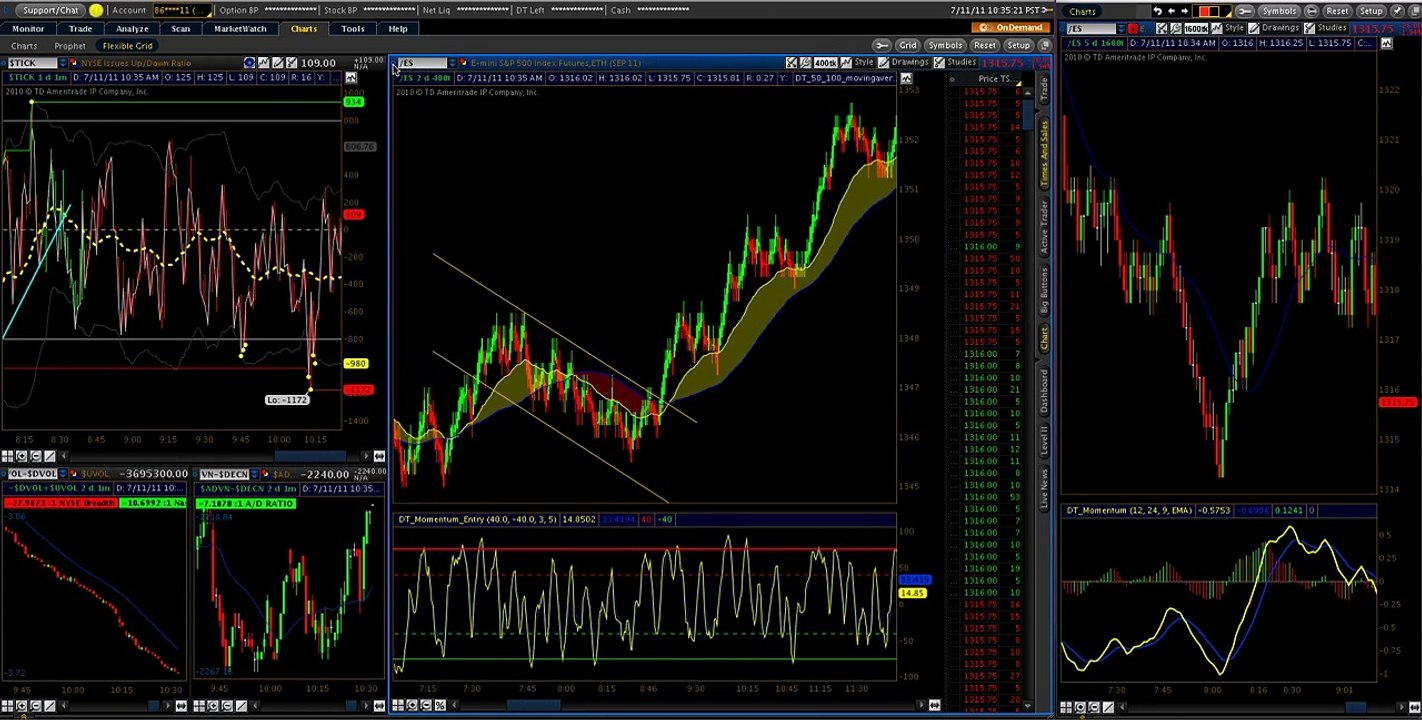Go to the Scan tab
This screenshot has width=1422, height=720.
click(180, 29)
